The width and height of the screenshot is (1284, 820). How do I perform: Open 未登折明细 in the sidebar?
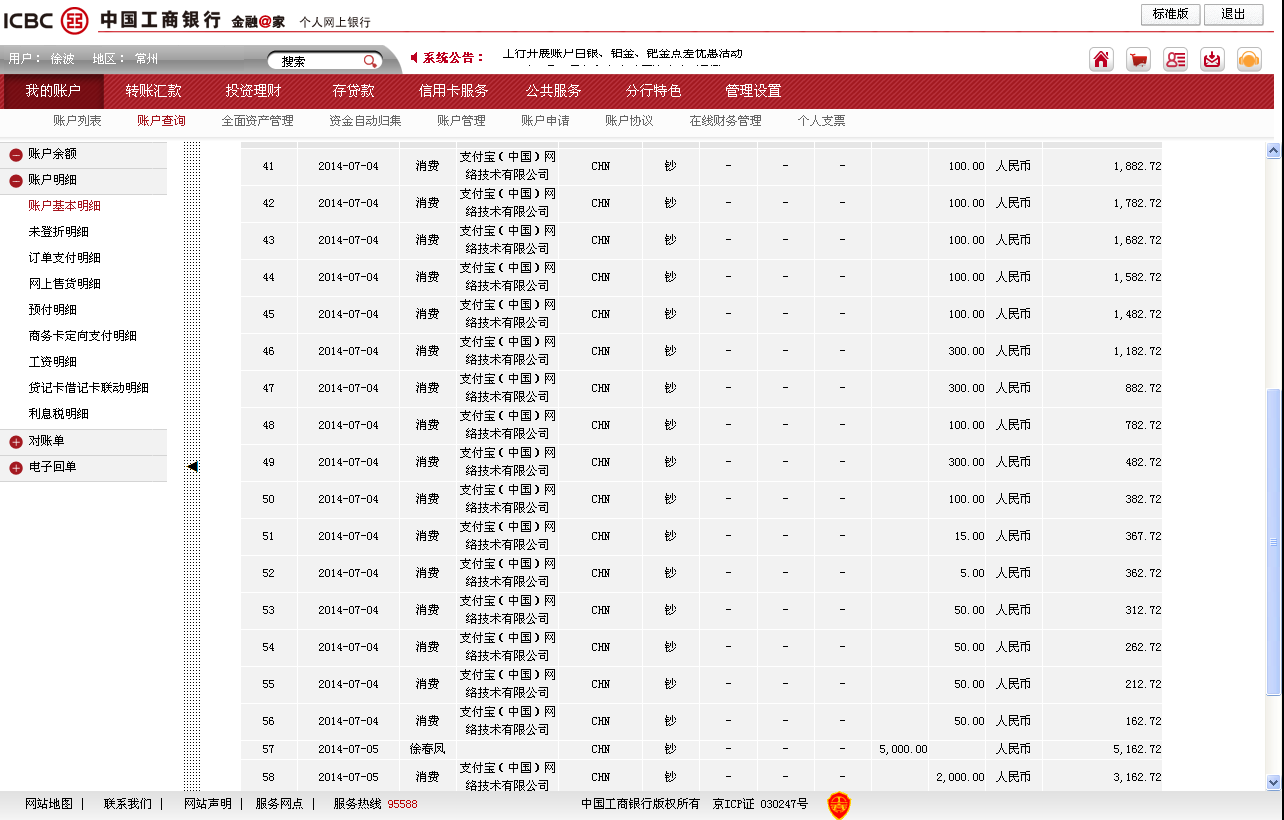58,232
